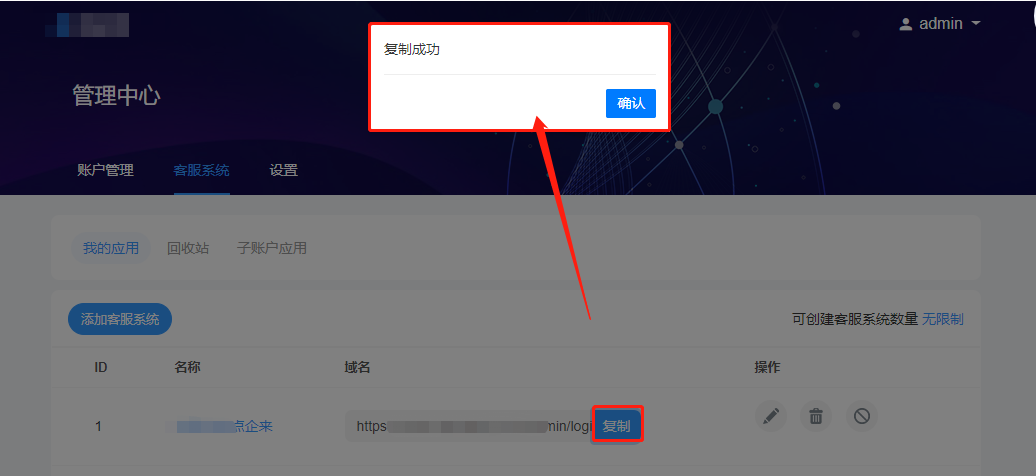
Task: Confirm the 复制成功 dialog with 确认
Action: 630,104
